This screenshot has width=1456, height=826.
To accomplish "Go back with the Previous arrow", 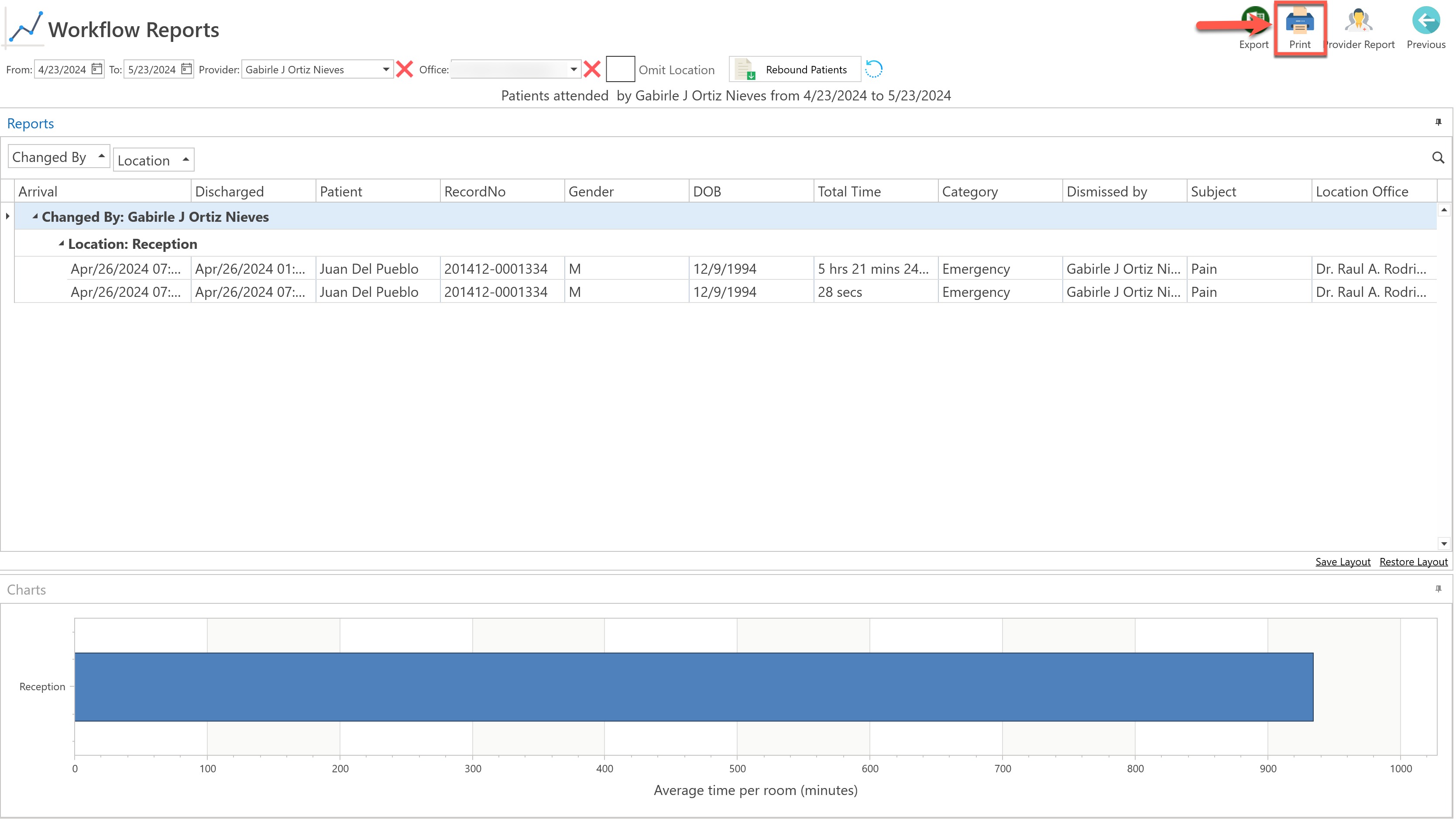I will tap(1425, 21).
